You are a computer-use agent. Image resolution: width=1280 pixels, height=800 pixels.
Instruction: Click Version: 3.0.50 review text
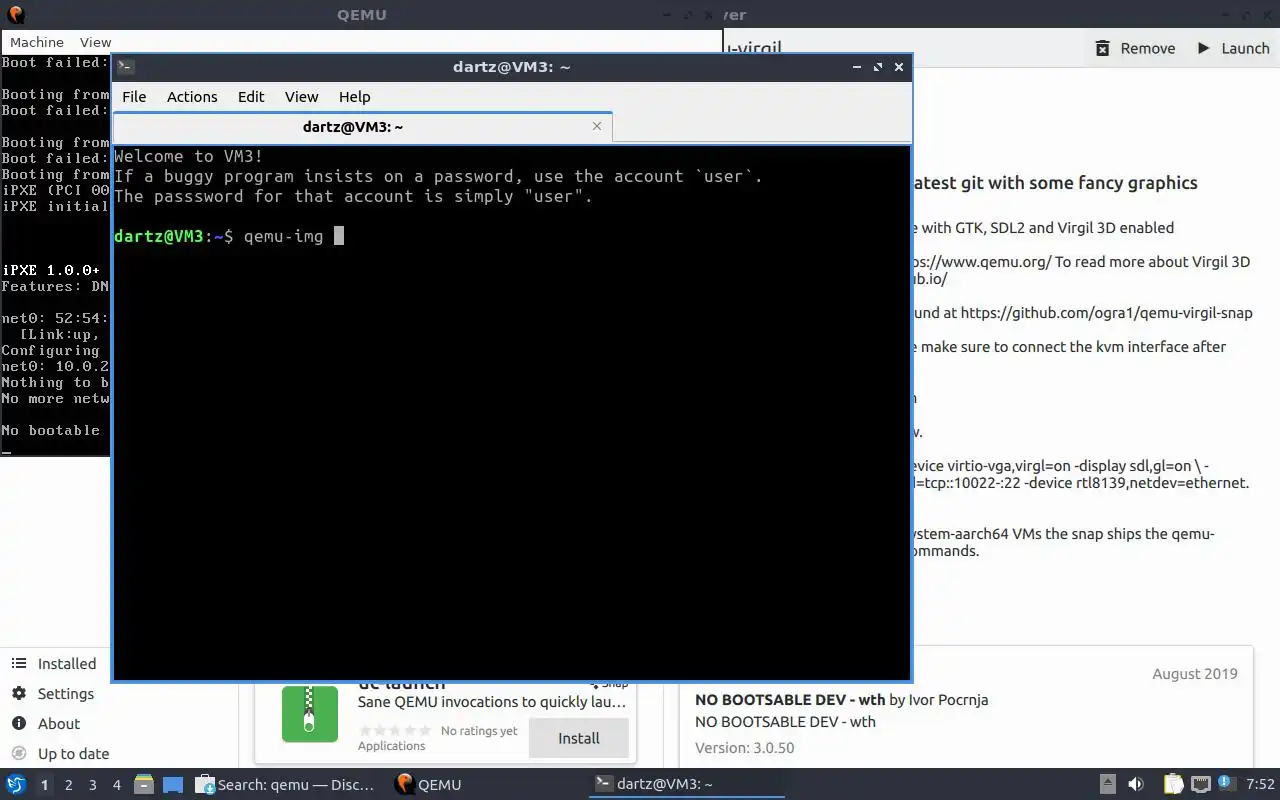(744, 747)
